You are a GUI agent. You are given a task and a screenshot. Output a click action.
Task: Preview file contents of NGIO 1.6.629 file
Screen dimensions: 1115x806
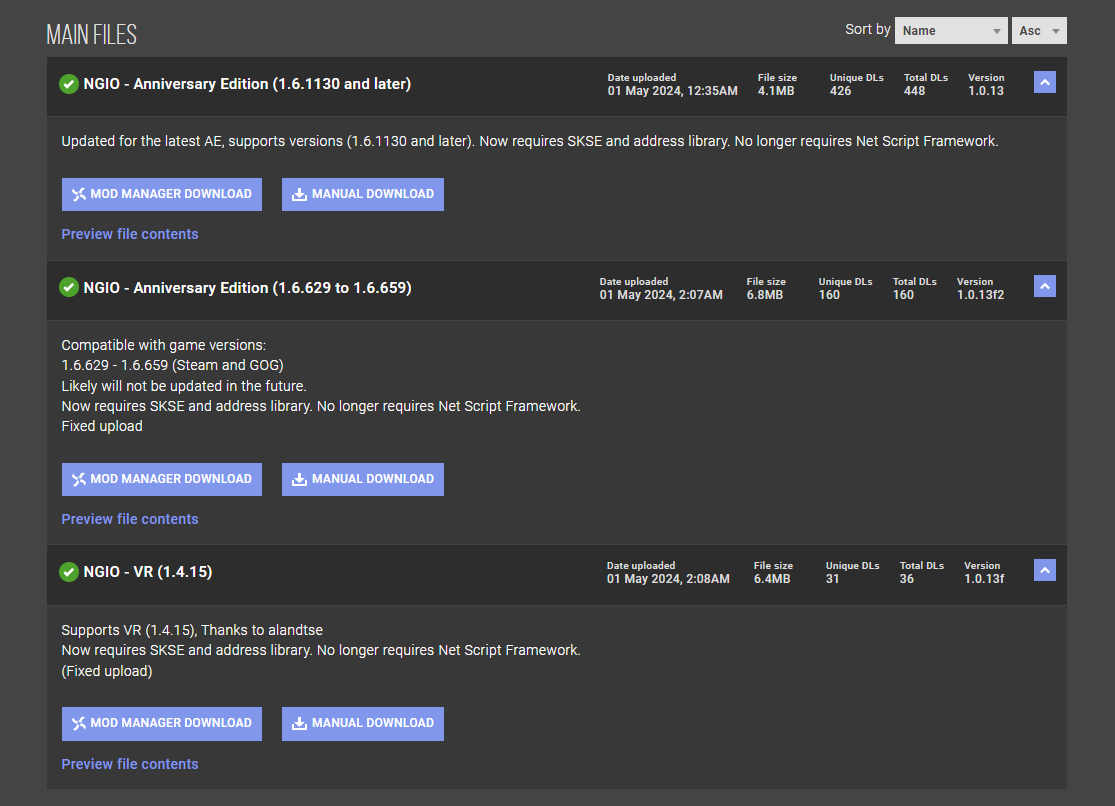(129, 519)
